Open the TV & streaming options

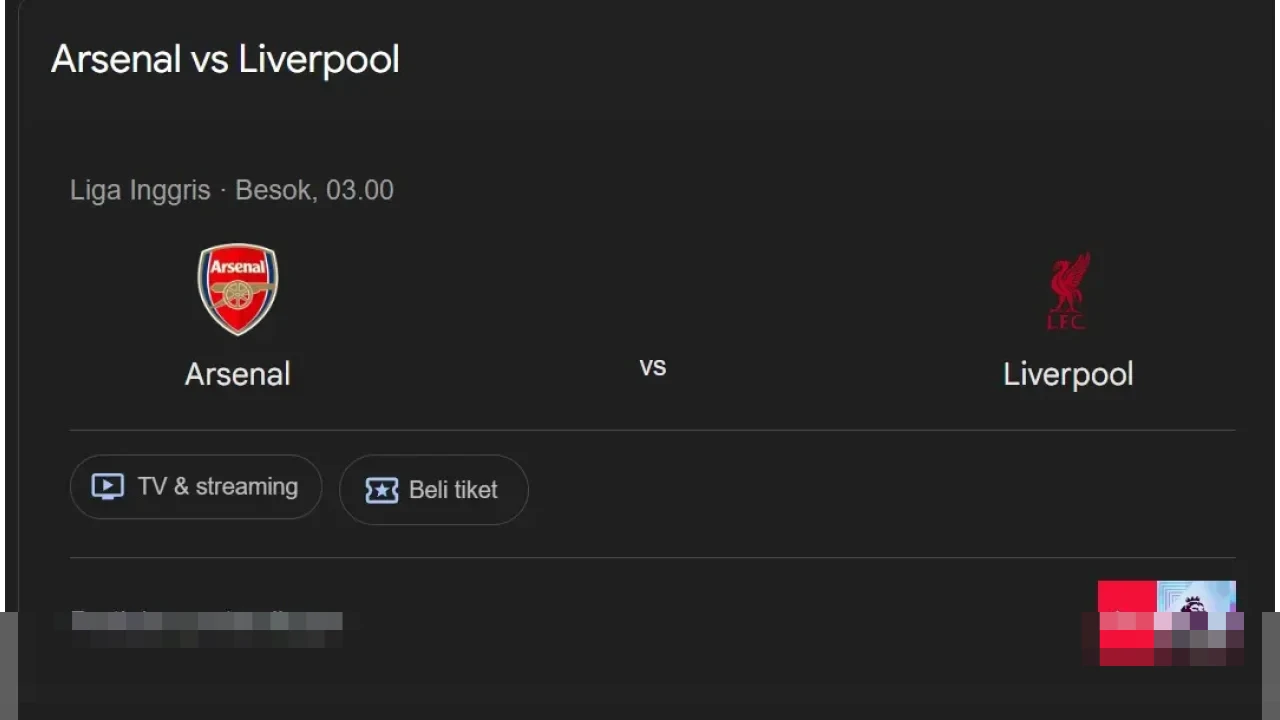[195, 487]
